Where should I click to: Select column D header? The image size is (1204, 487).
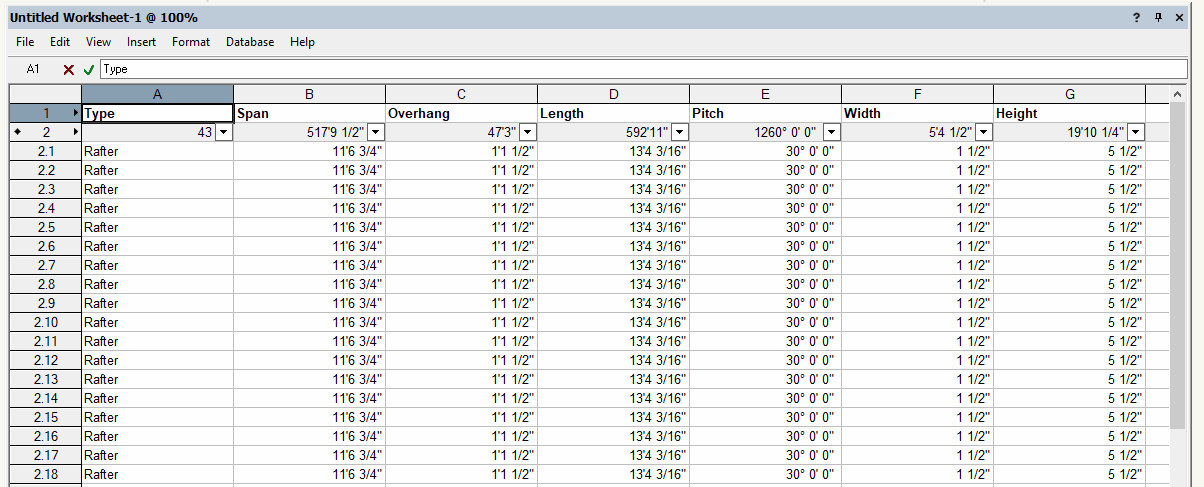point(613,94)
